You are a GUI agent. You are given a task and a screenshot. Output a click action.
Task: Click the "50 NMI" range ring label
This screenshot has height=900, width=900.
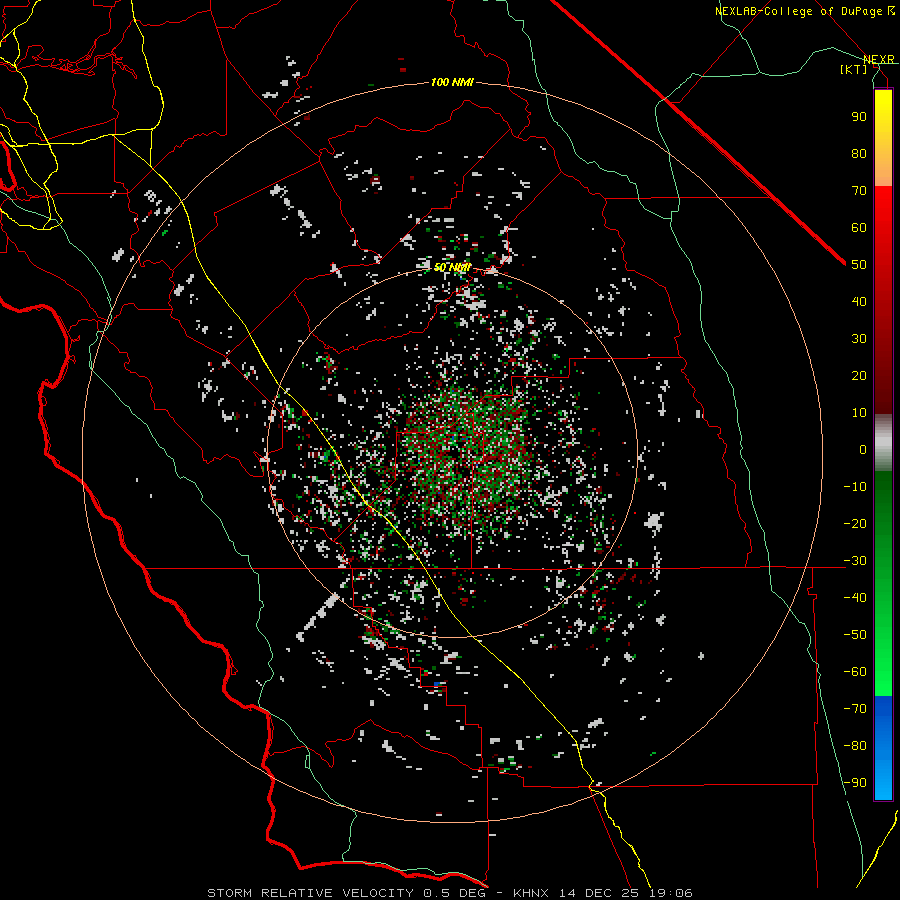(452, 267)
